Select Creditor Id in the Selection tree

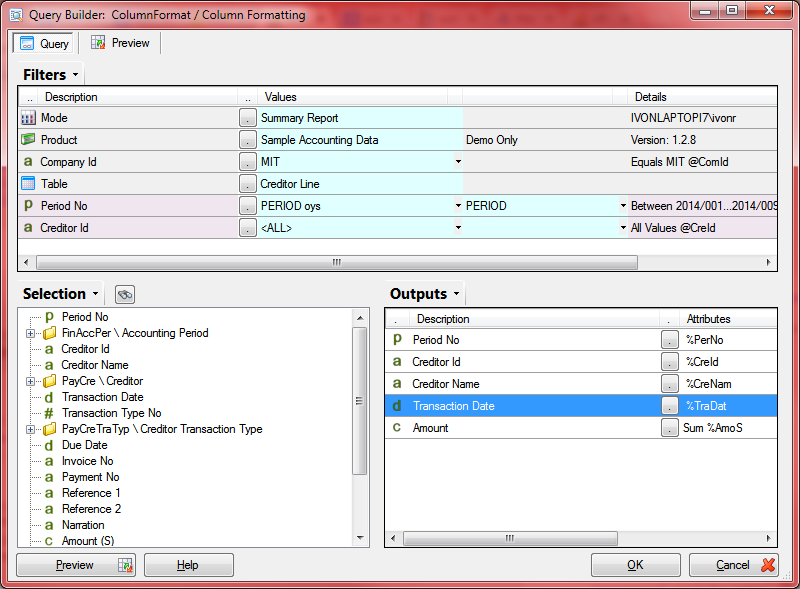pyautogui.click(x=85, y=349)
